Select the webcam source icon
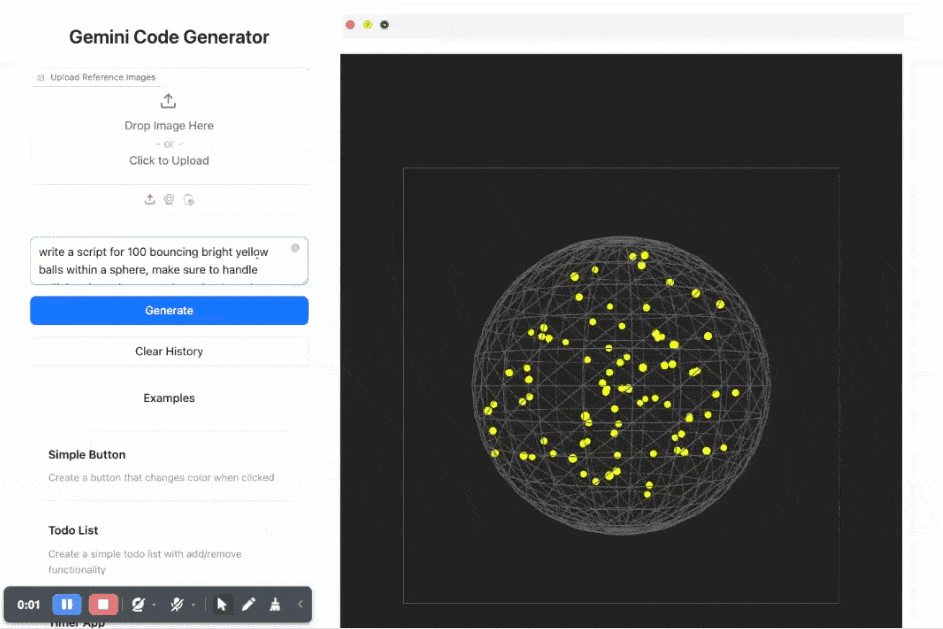Viewport: 943px width, 629px height. pos(169,199)
